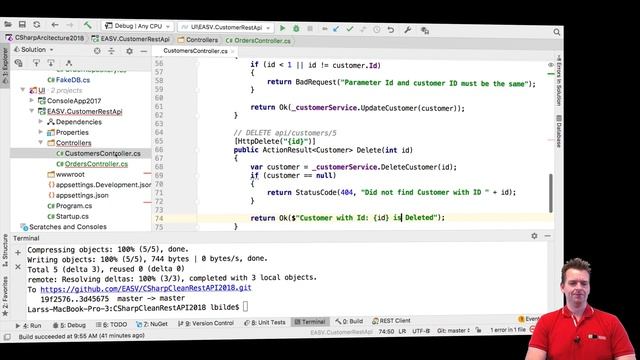Open settings with the wrench icon
The height and width of the screenshot is (360, 640).
407,30
